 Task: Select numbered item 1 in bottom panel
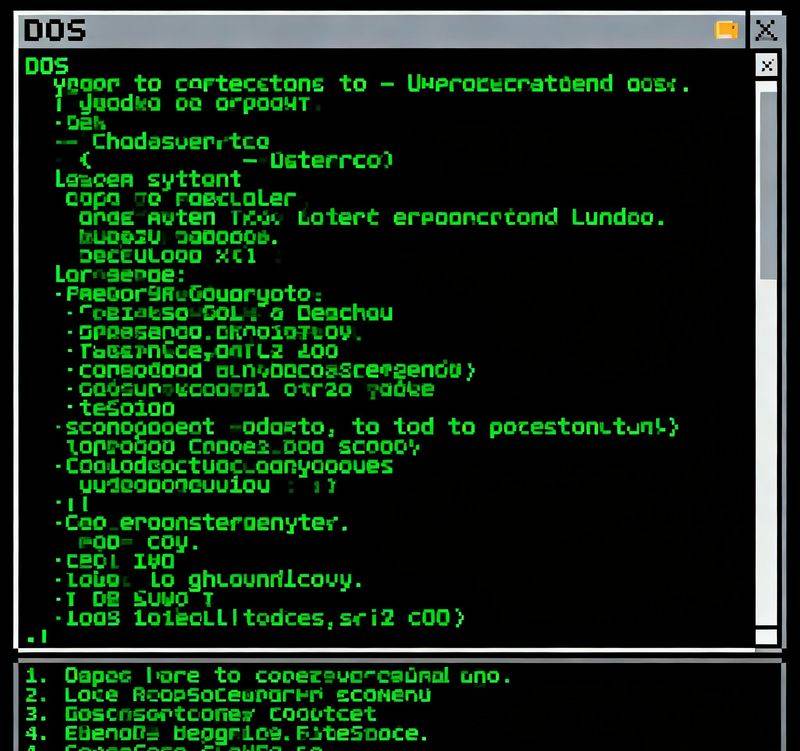click(x=268, y=675)
